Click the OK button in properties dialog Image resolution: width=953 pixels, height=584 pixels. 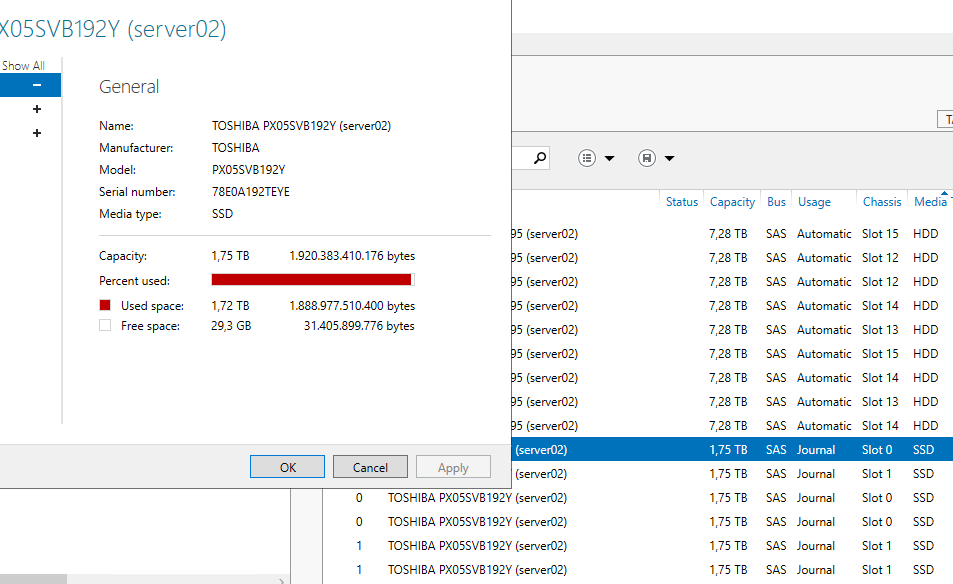click(287, 467)
